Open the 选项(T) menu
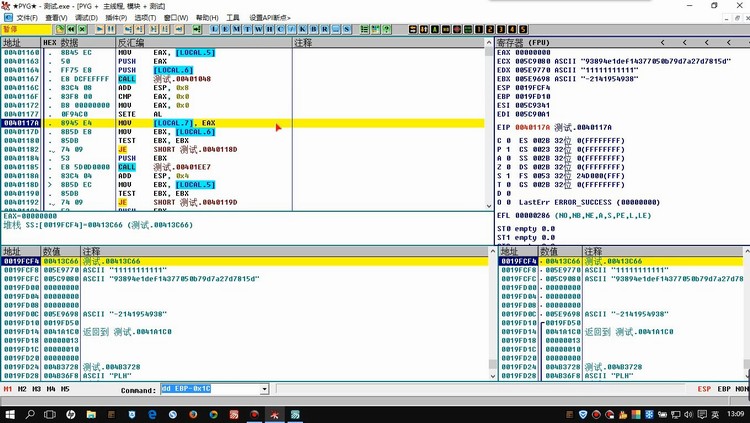750x423 pixels. (x=145, y=18)
